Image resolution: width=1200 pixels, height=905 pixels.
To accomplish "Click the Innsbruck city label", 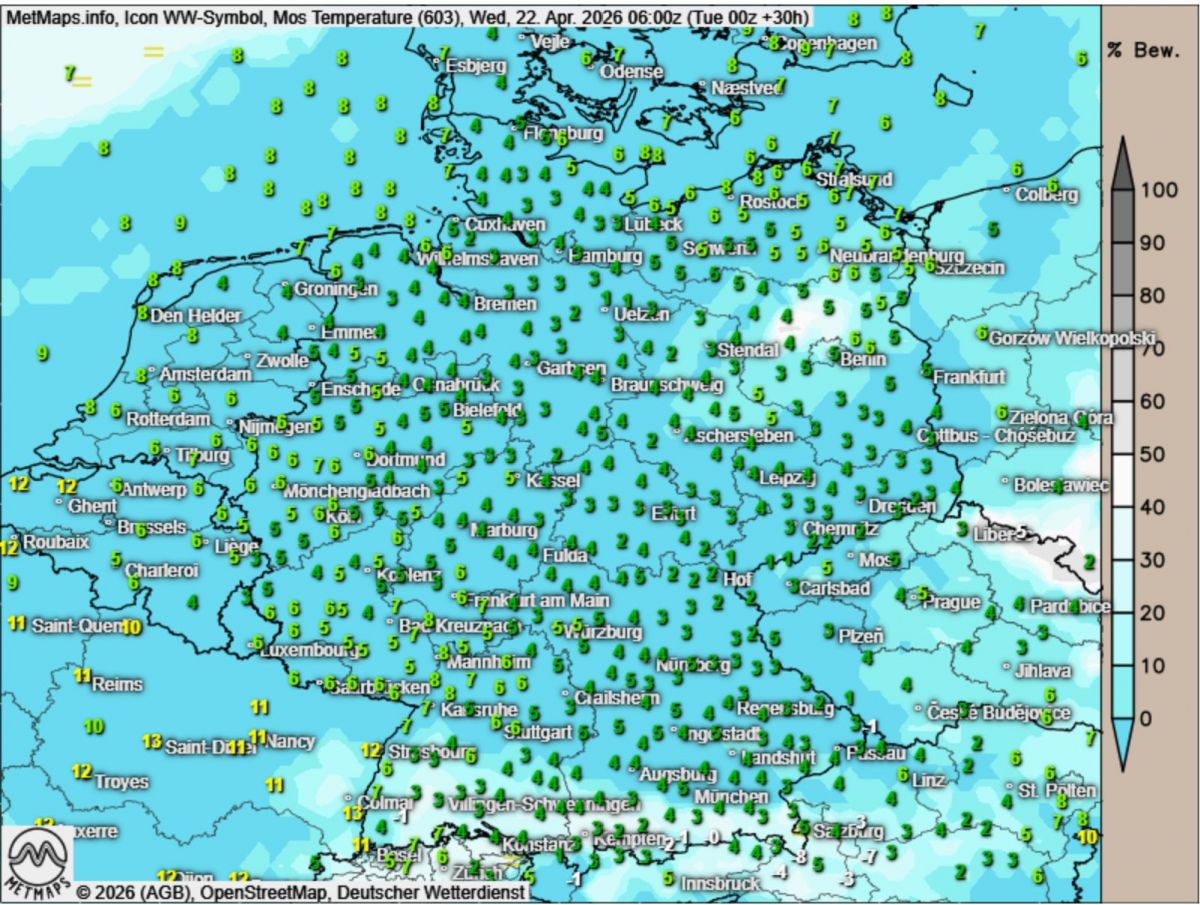I will 720,884.
